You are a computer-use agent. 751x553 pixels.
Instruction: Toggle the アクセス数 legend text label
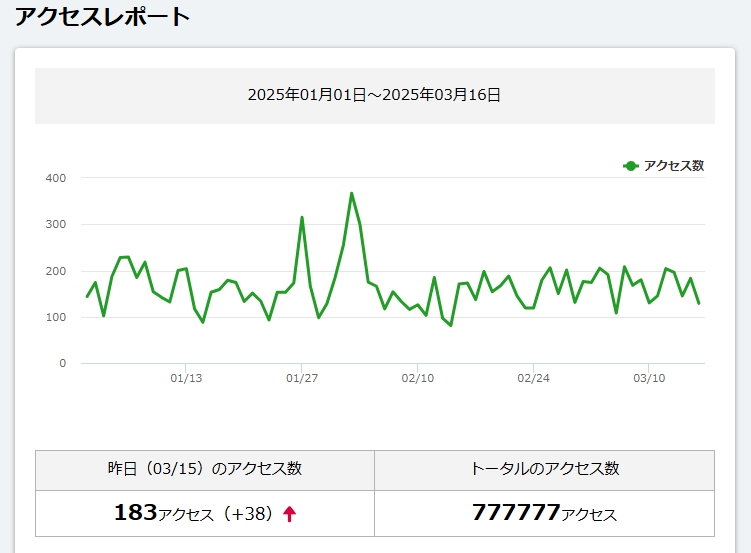(674, 166)
